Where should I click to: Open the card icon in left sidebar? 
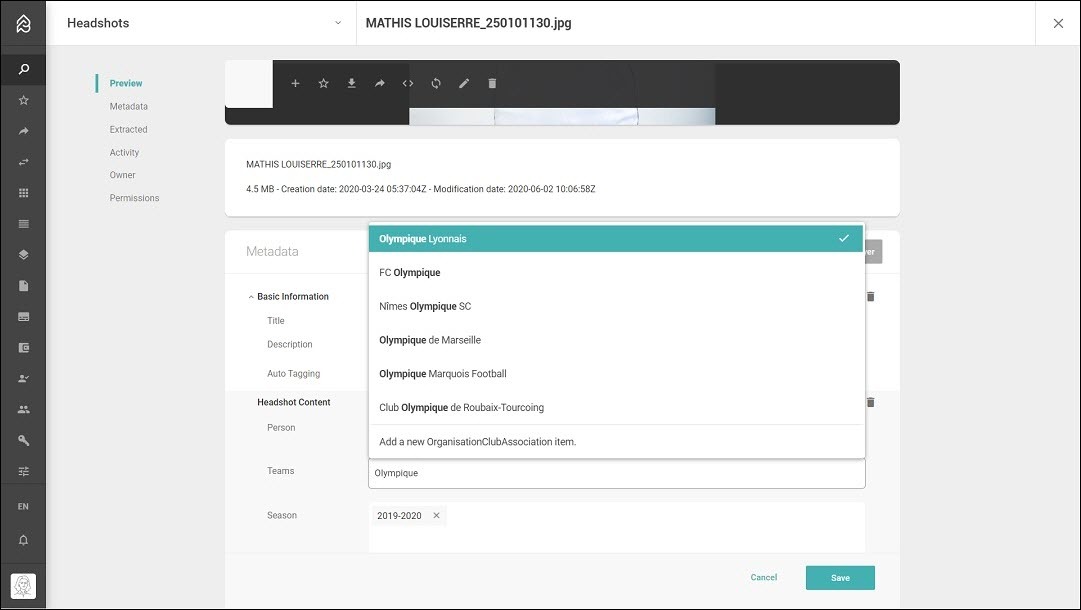tap(23, 317)
